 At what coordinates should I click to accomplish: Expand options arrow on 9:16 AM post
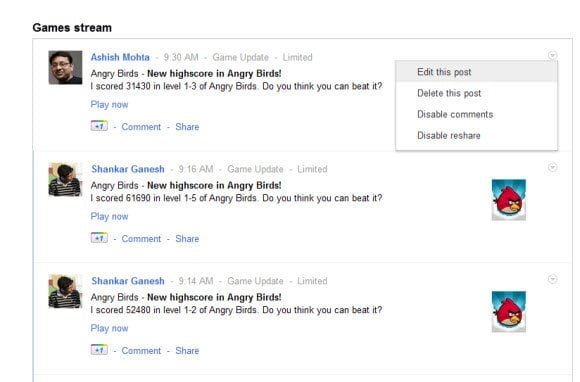(552, 168)
